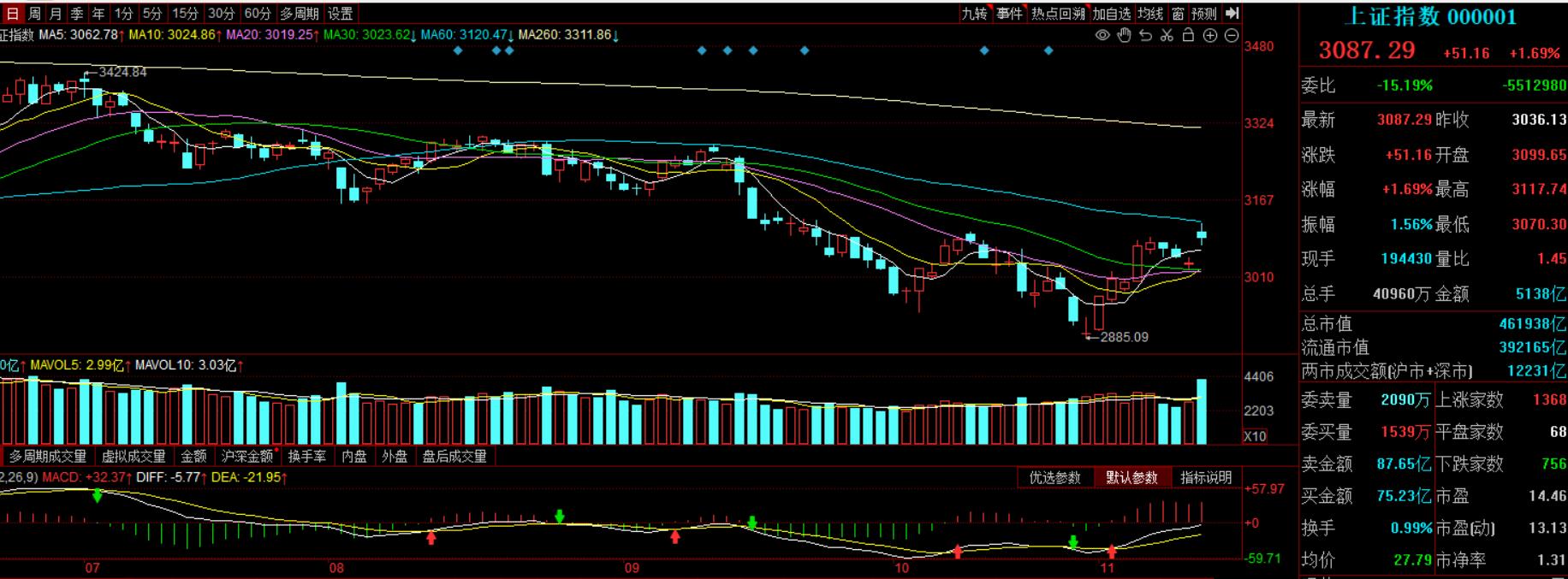Switch to the 周 weekly period tab
This screenshot has height=579, width=1568.
34,14
